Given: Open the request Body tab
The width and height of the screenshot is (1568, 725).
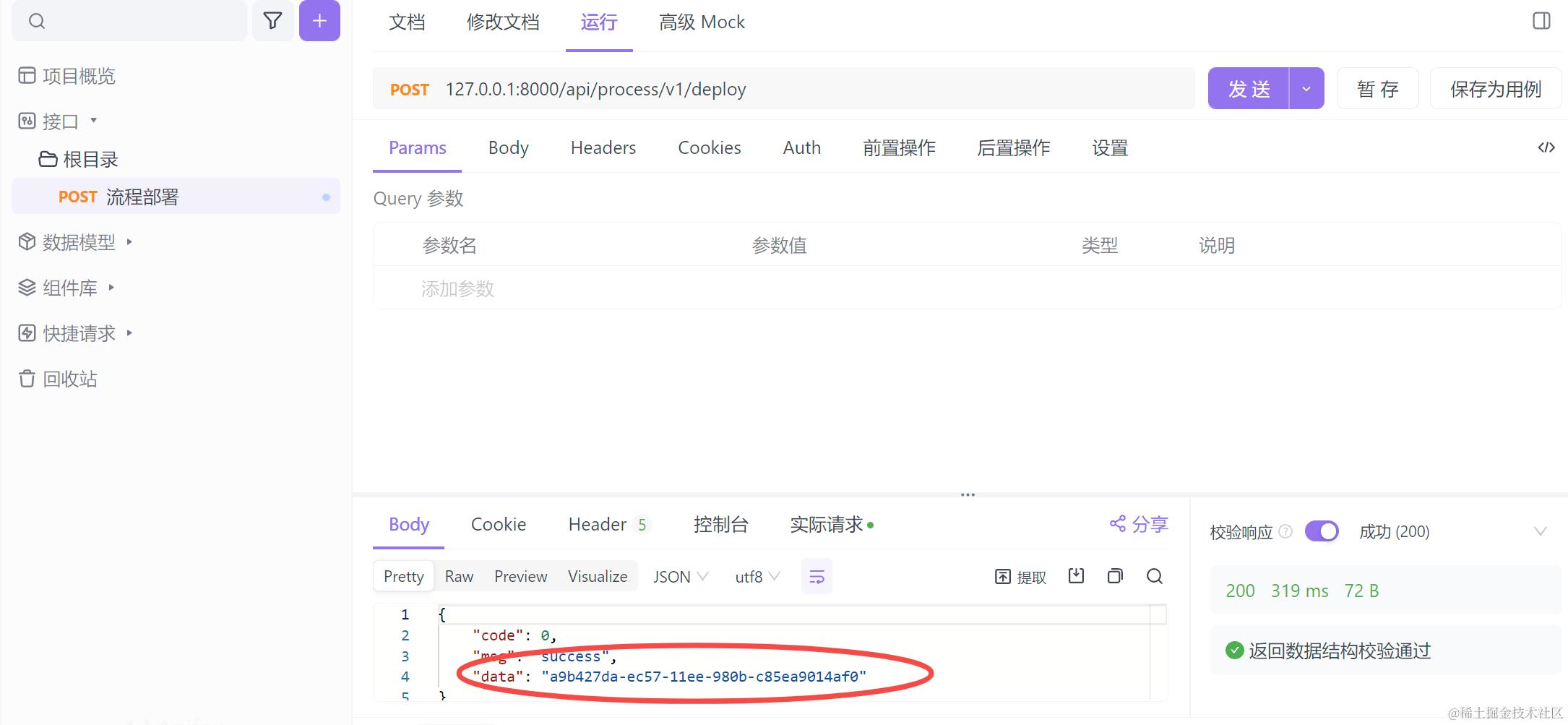Looking at the screenshot, I should click(x=509, y=147).
